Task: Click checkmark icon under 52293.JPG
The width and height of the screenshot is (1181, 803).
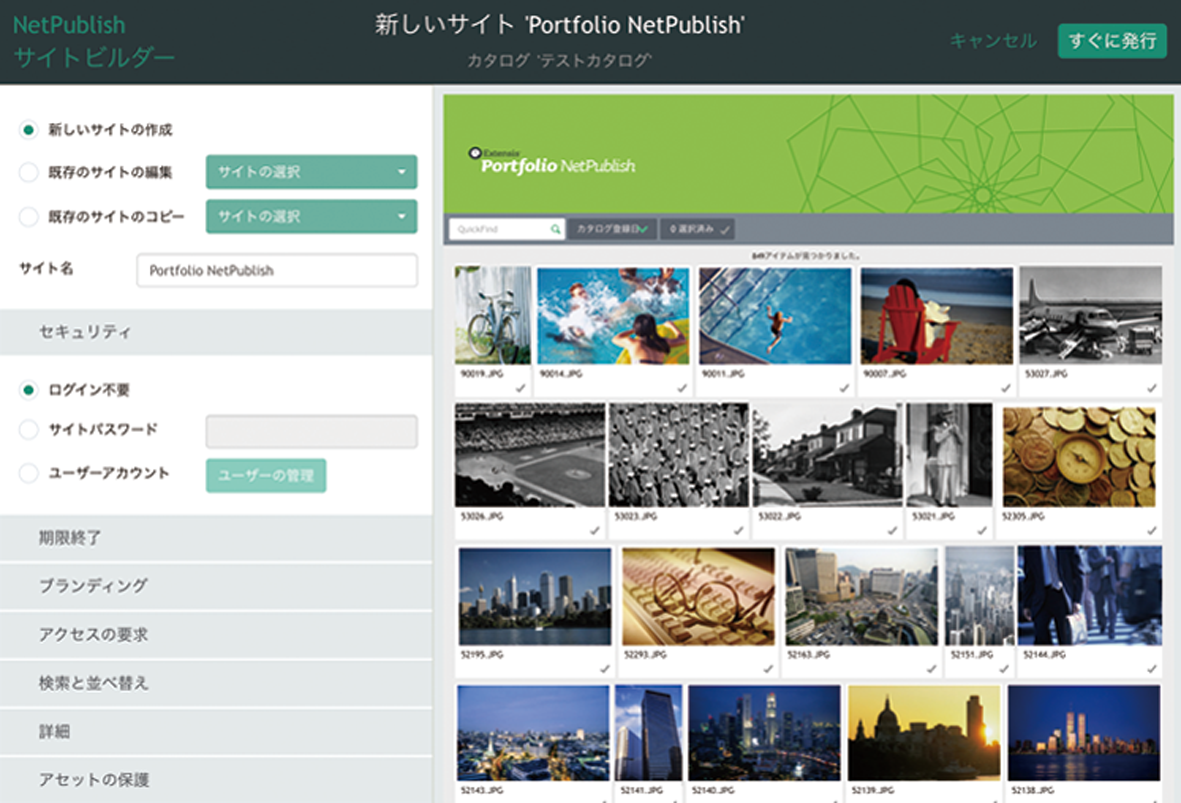Action: [767, 668]
